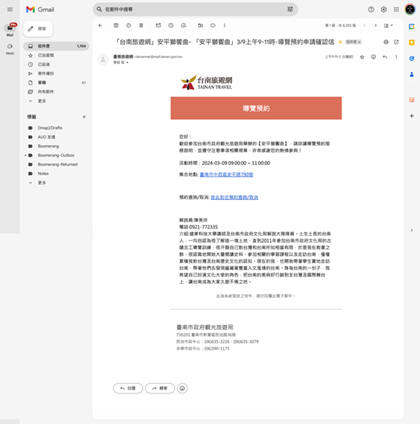Go back to inbox with the back arrow
420x424 pixels.
pyautogui.click(x=100, y=25)
